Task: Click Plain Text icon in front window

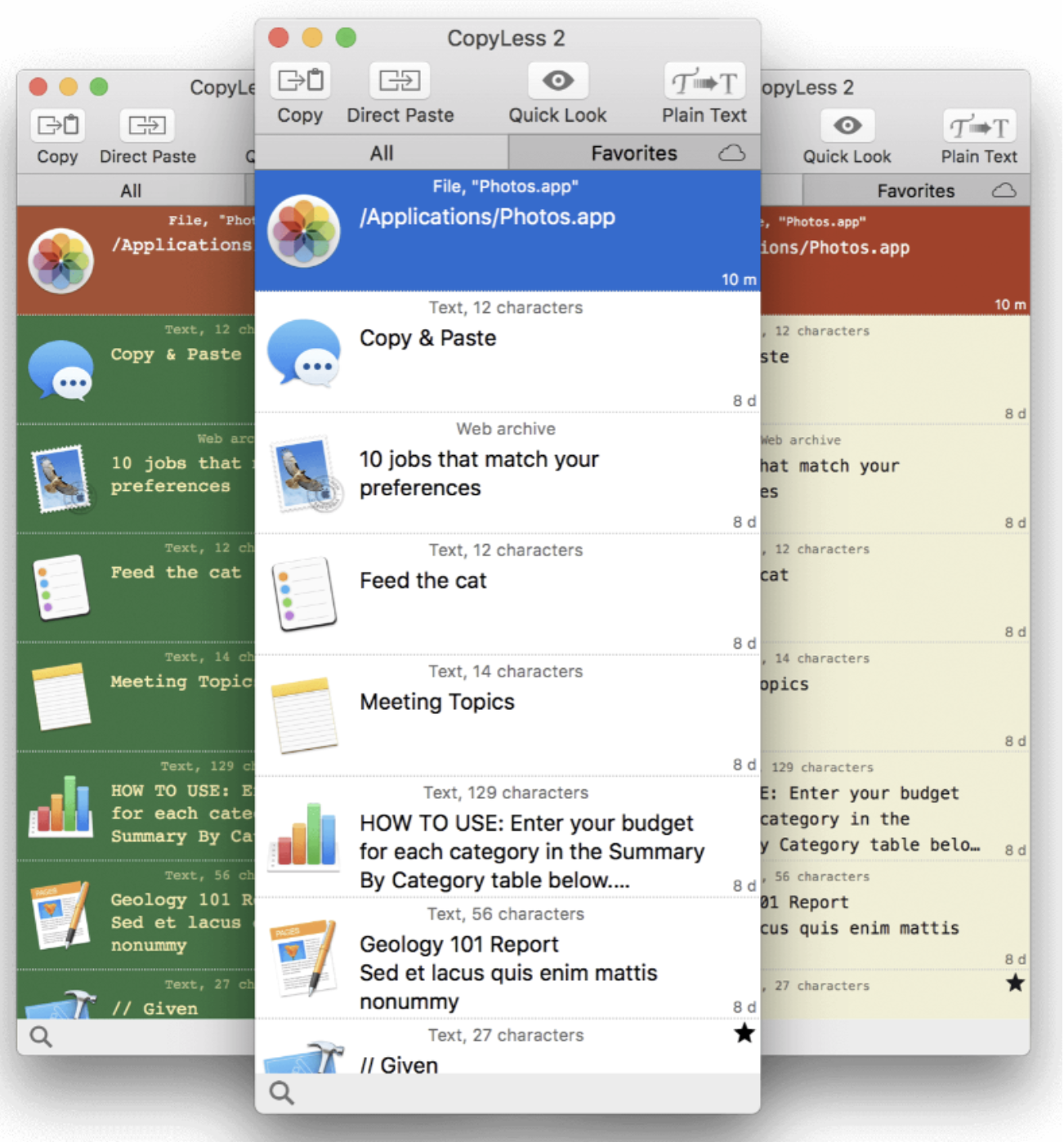Action: [x=704, y=81]
